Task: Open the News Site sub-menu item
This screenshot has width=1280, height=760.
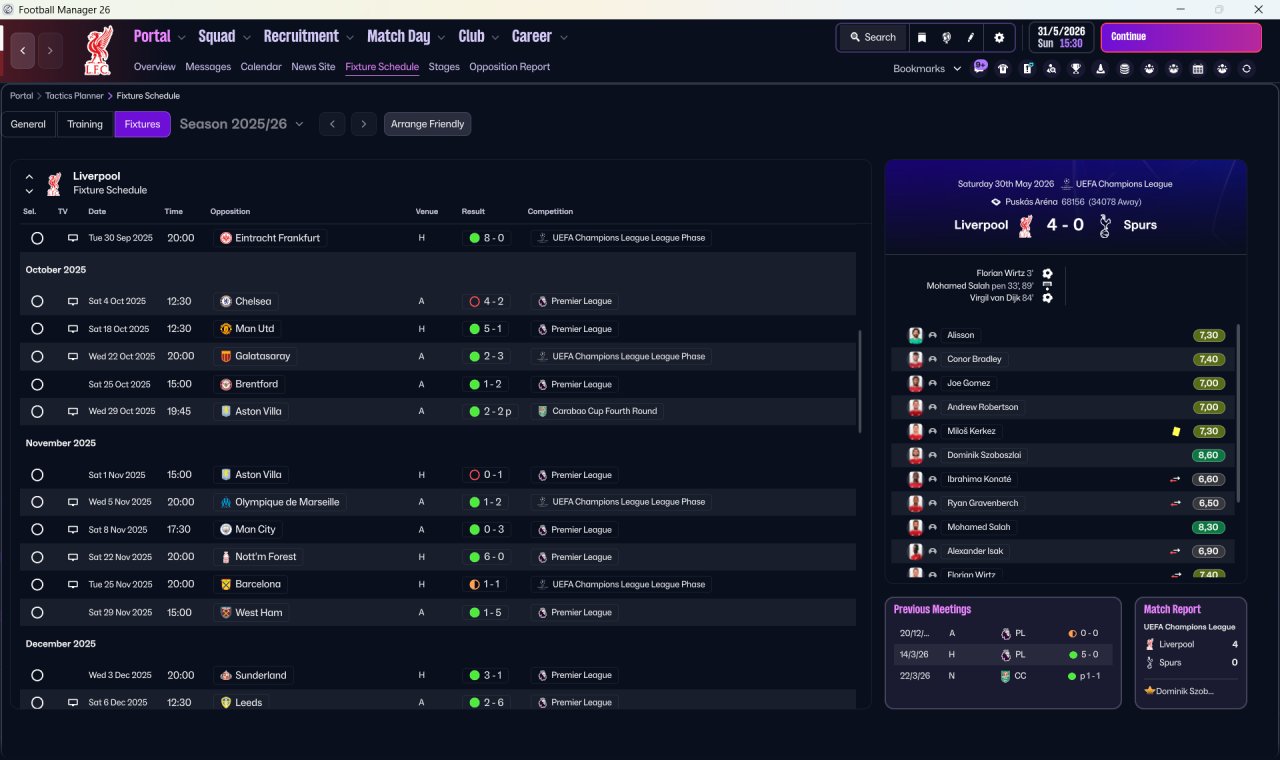Action: (313, 67)
